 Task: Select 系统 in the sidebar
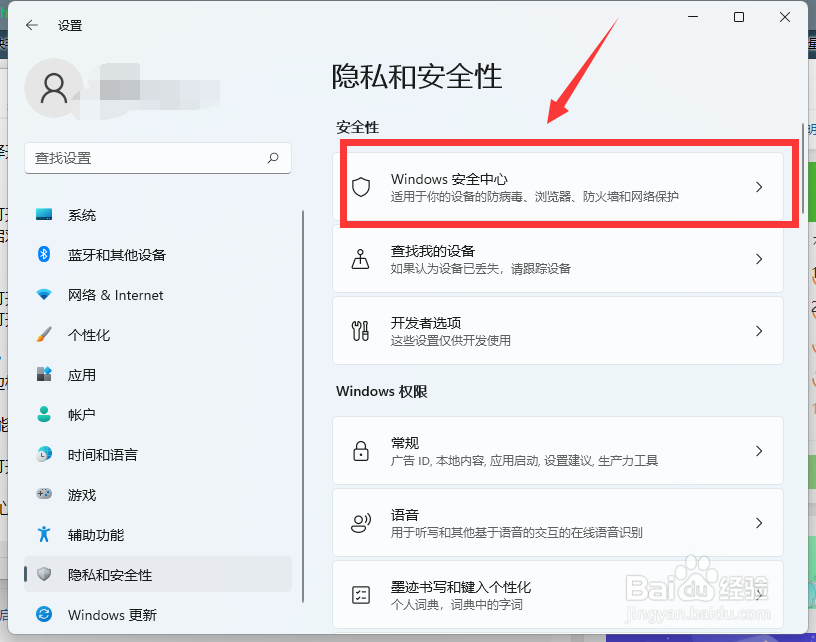point(158,215)
